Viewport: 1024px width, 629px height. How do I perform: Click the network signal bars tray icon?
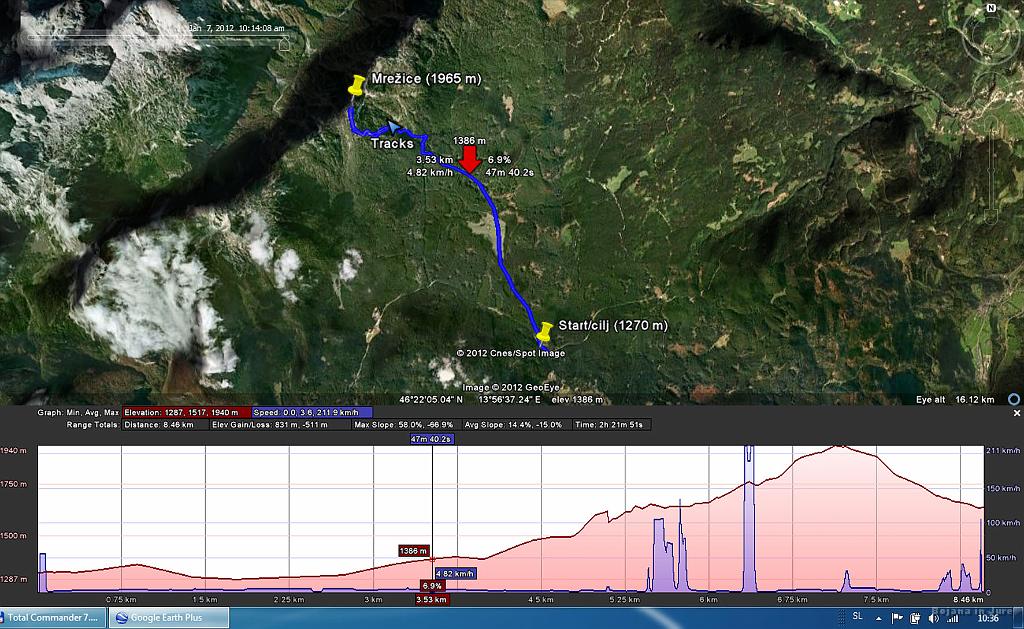953,618
